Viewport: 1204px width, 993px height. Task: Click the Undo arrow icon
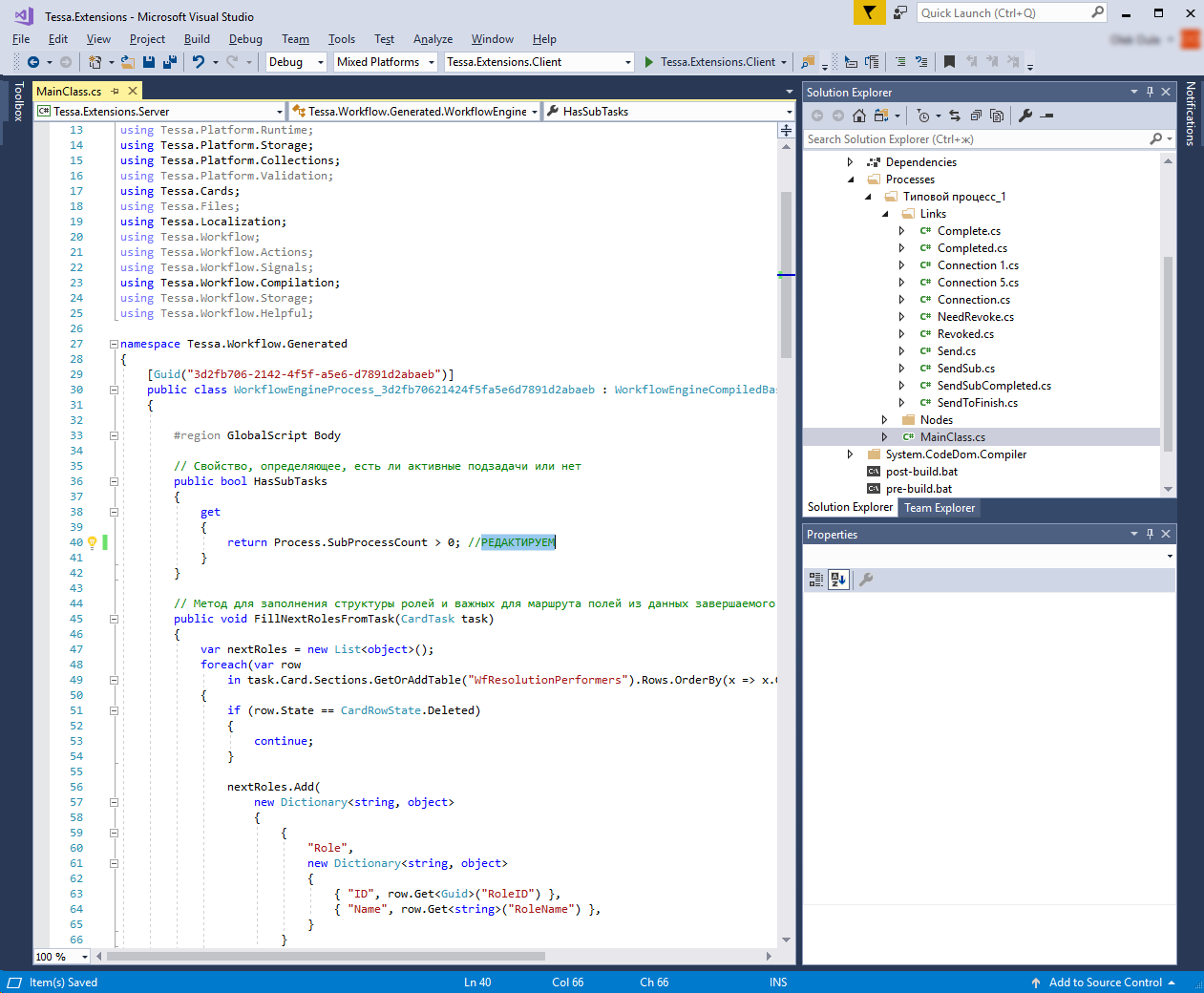click(198, 62)
